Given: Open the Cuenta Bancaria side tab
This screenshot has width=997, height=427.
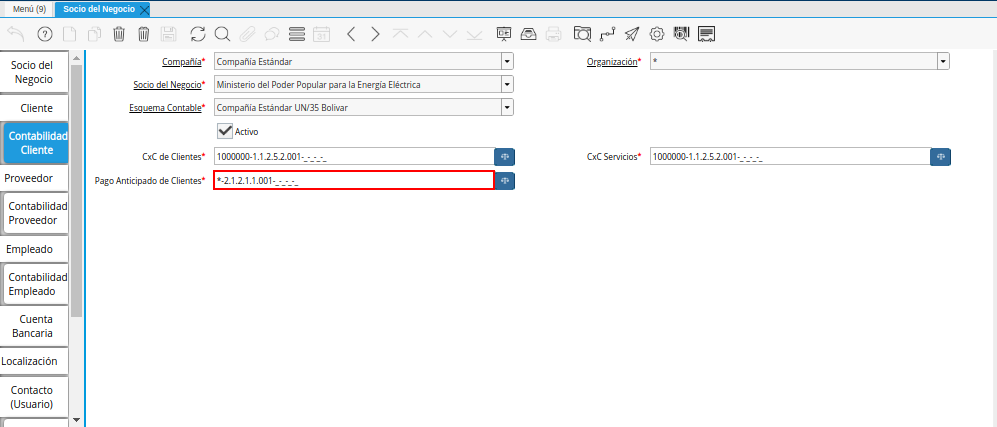Looking at the screenshot, I should (36, 326).
